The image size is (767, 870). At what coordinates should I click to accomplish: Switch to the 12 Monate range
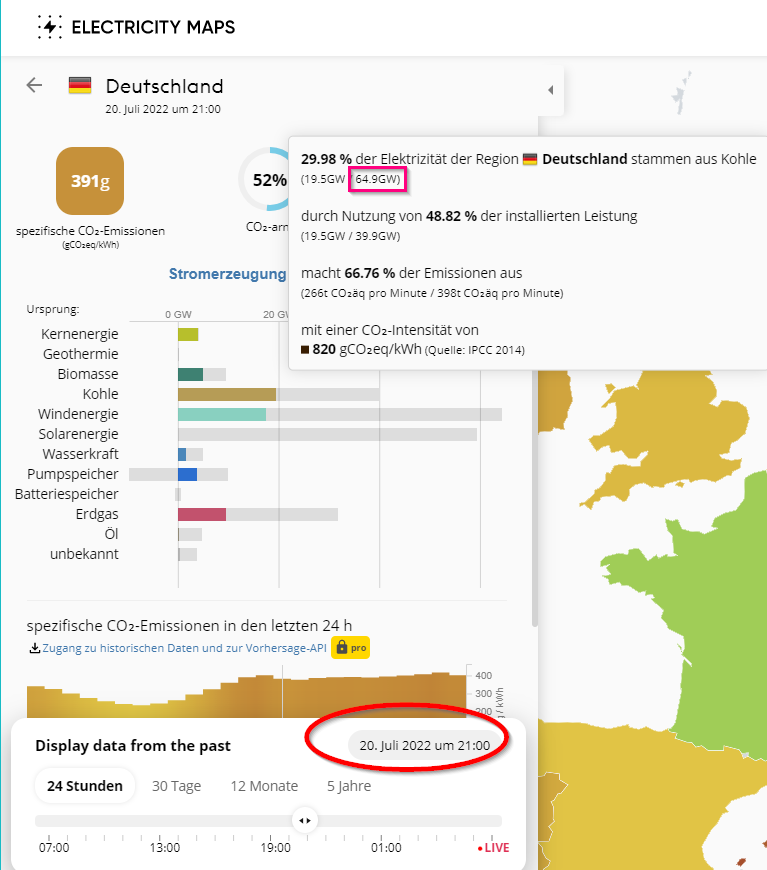pyautogui.click(x=264, y=786)
